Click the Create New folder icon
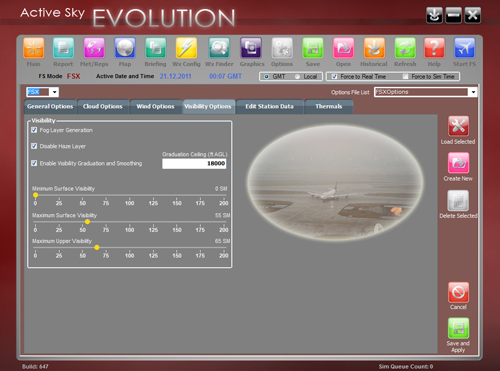Screen dimensions: 500x371 click(x=458, y=163)
